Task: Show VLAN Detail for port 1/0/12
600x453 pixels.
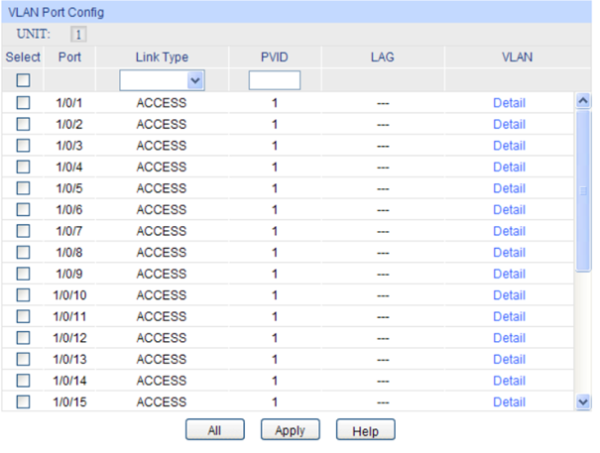Action: [509, 338]
